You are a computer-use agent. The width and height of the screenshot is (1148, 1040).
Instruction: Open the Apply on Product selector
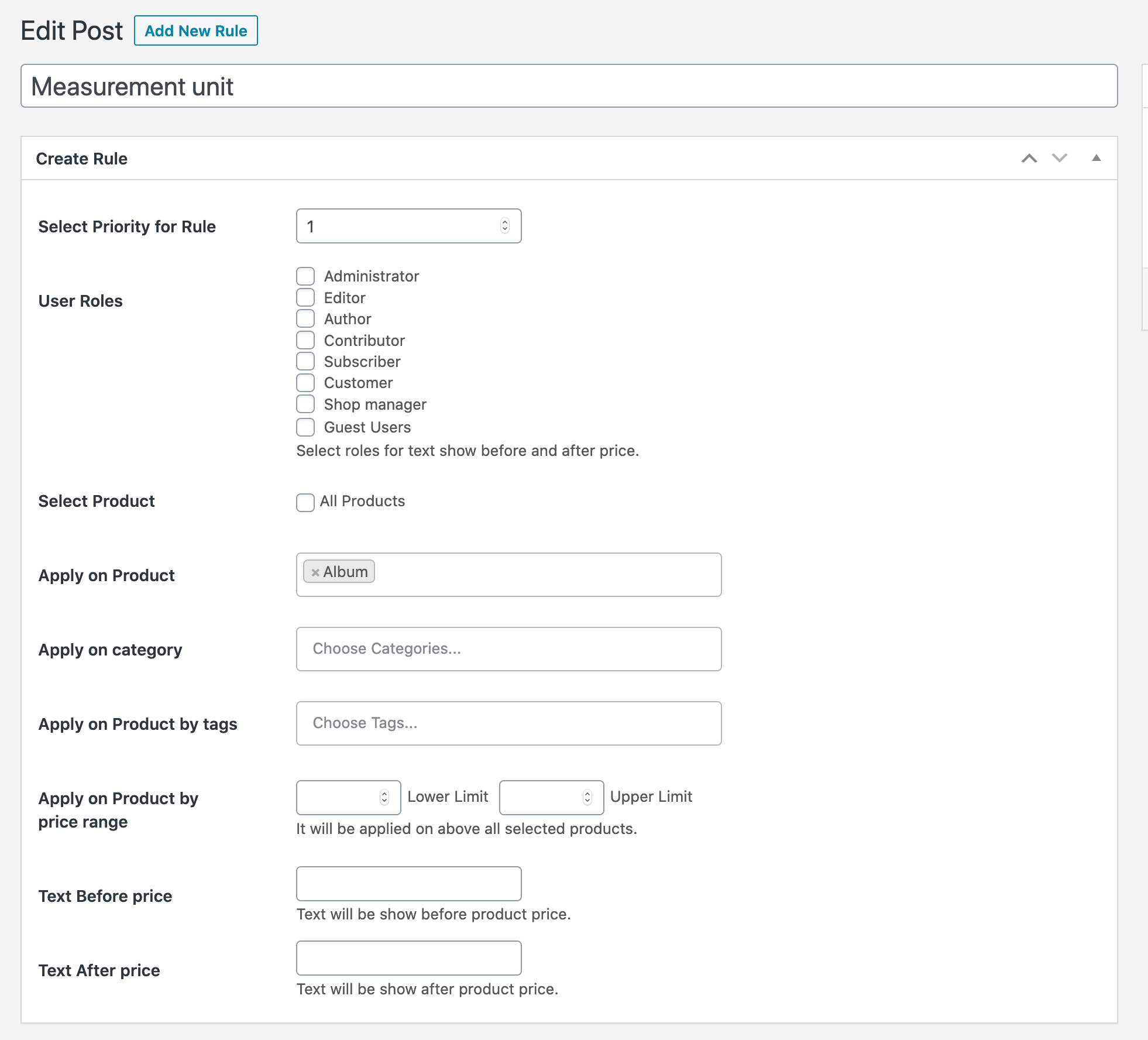coord(508,575)
